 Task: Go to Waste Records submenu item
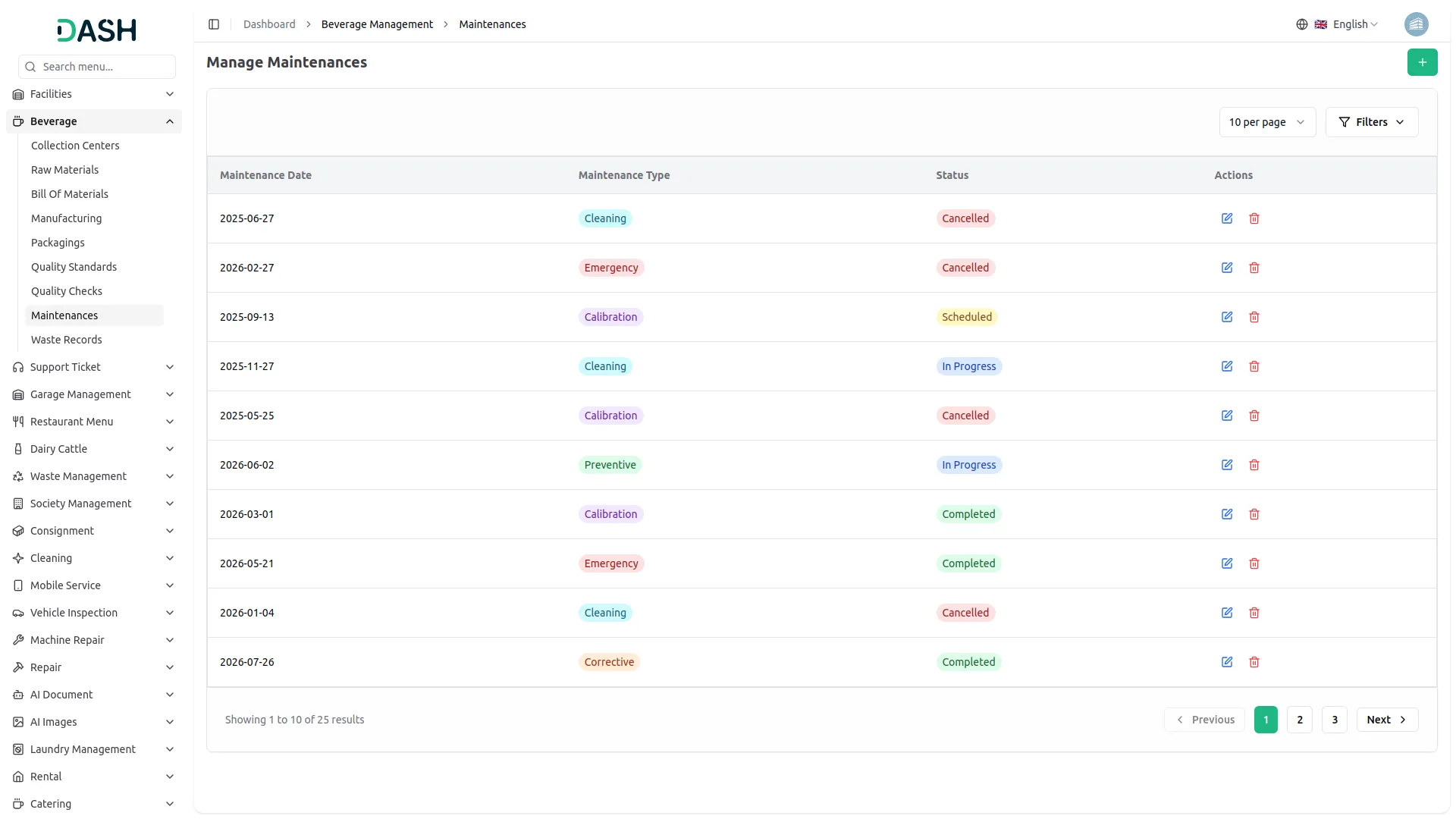pyautogui.click(x=67, y=340)
